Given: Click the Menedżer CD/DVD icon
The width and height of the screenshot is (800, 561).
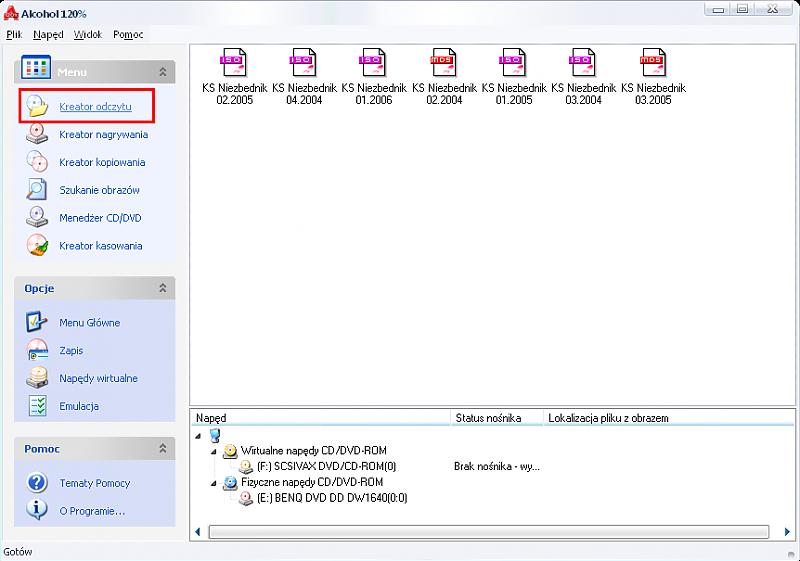Looking at the screenshot, I should (x=37, y=217).
